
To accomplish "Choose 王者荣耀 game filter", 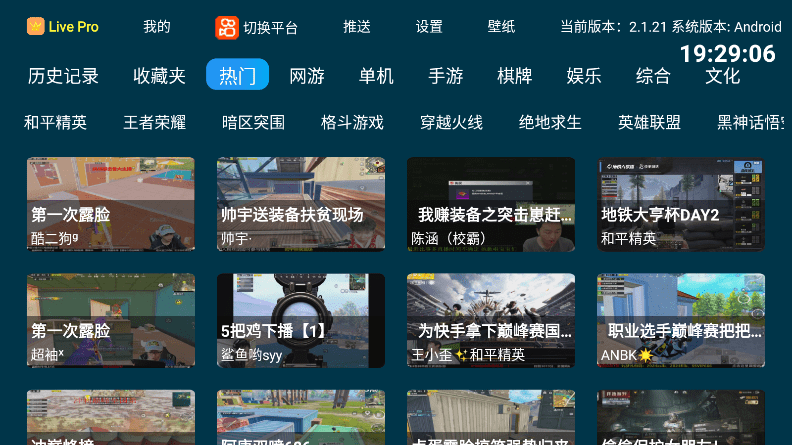I will 155,122.
